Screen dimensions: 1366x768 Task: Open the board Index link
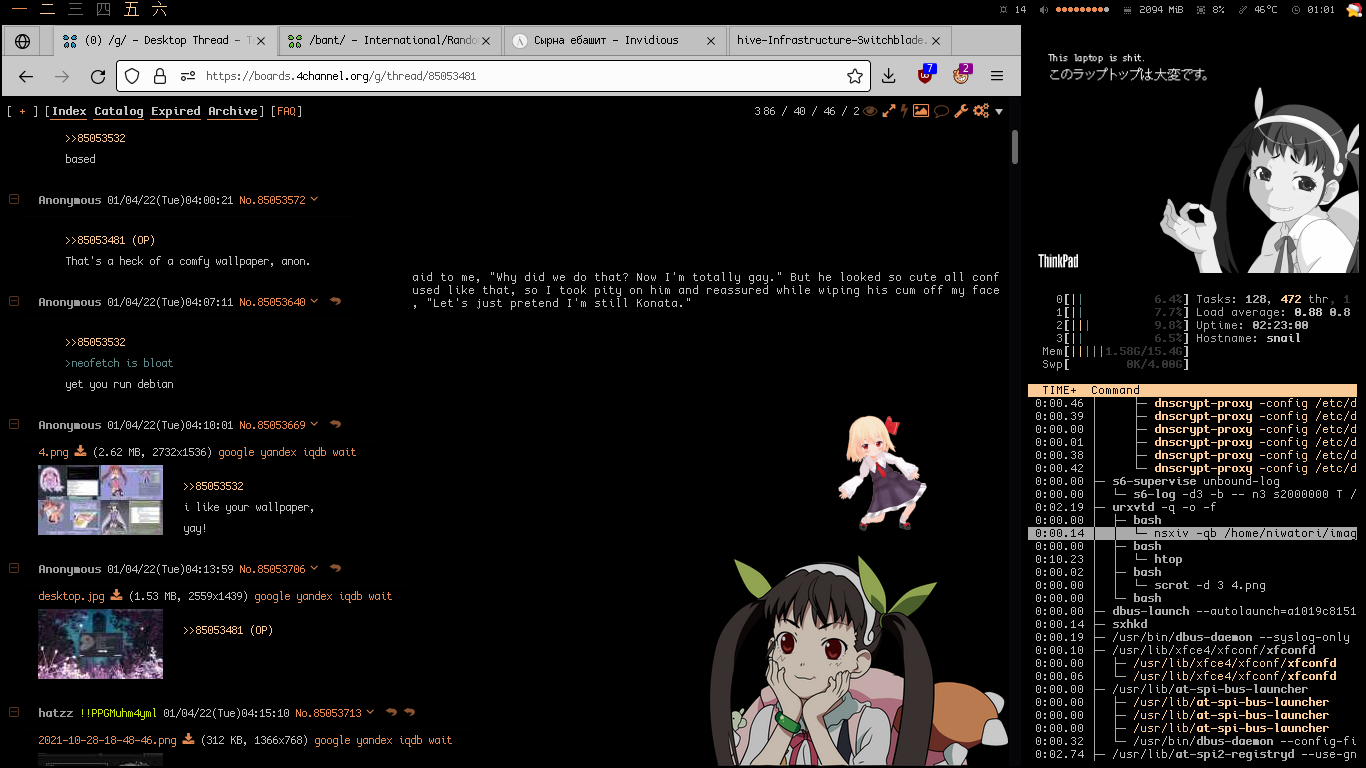coord(69,111)
